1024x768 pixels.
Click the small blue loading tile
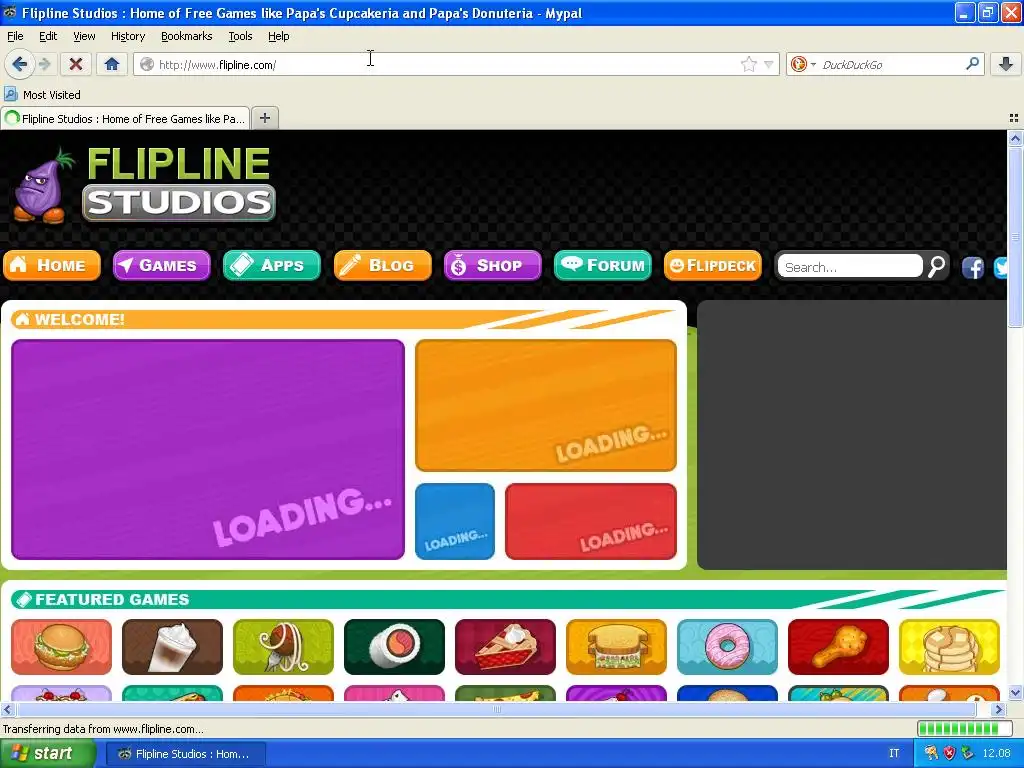[455, 521]
